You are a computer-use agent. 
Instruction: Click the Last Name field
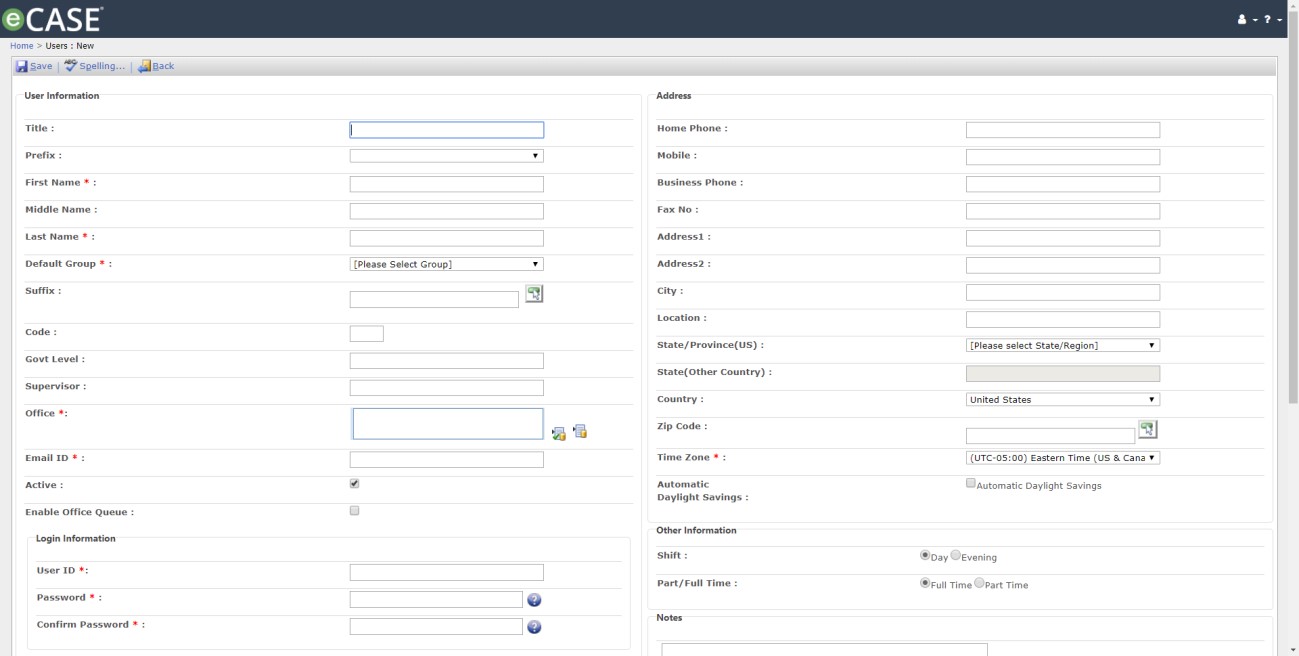tap(447, 238)
